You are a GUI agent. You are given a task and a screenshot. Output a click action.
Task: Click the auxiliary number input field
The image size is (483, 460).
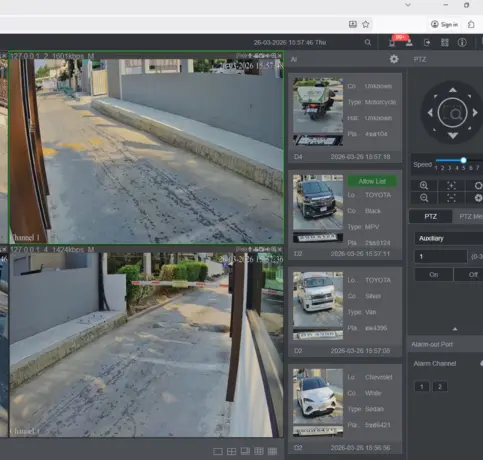click(441, 256)
